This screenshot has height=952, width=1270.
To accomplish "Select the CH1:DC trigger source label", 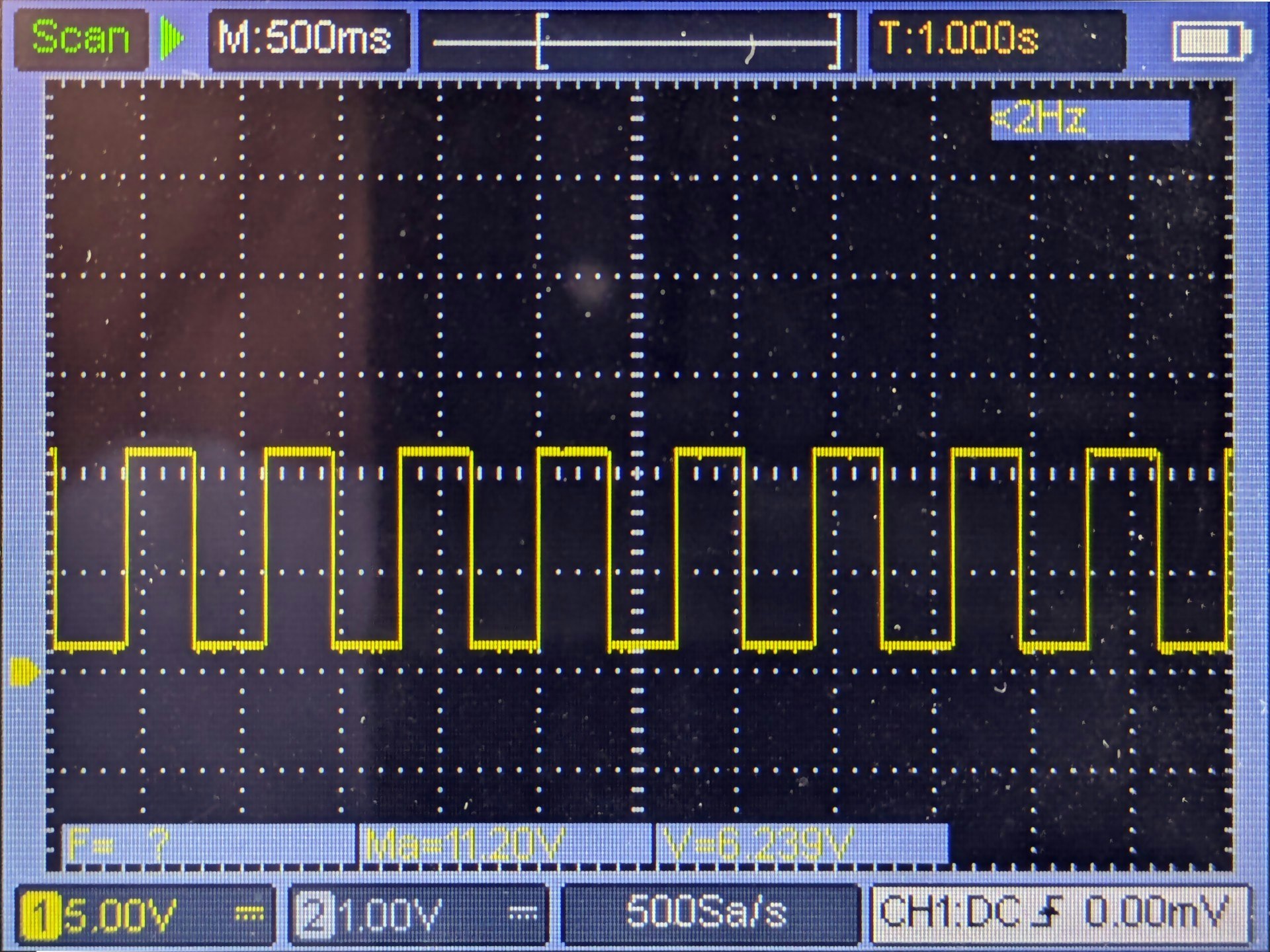I will 950,912.
